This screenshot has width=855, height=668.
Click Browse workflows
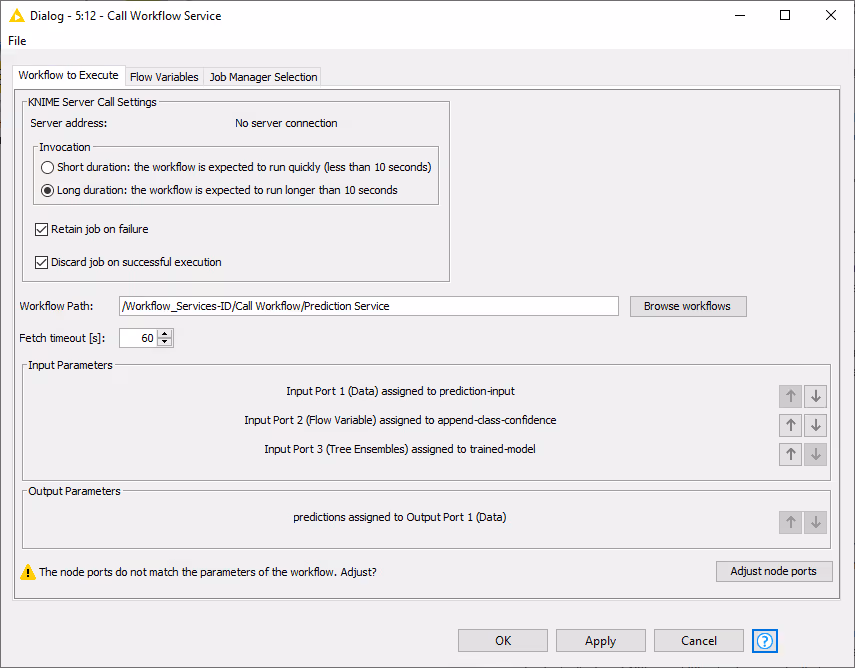(688, 306)
